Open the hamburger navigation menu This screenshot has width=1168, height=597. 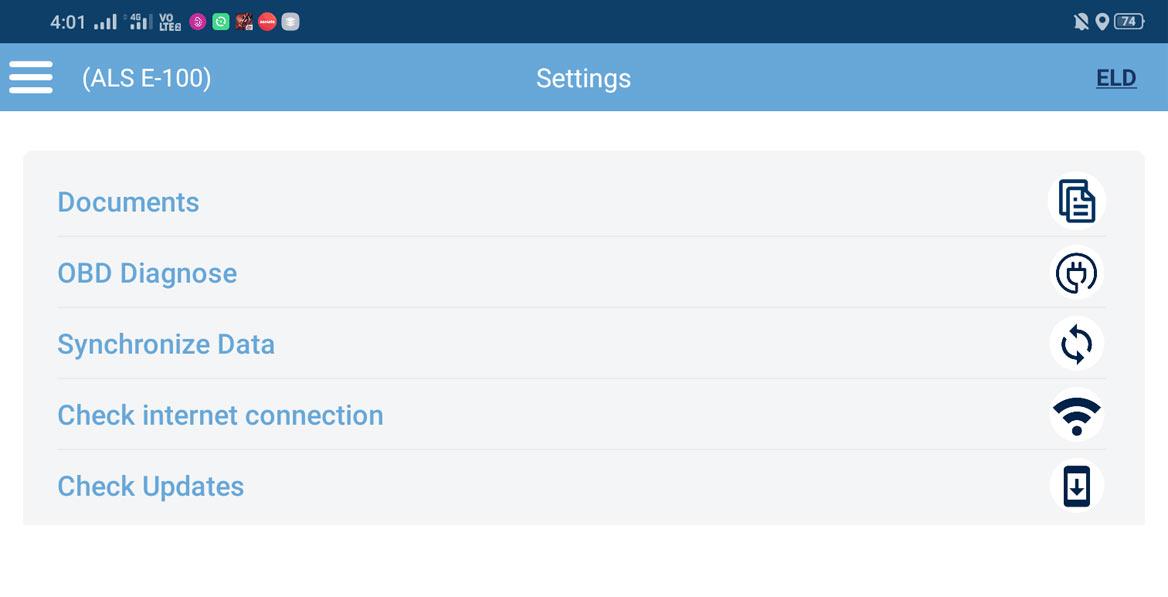31,77
